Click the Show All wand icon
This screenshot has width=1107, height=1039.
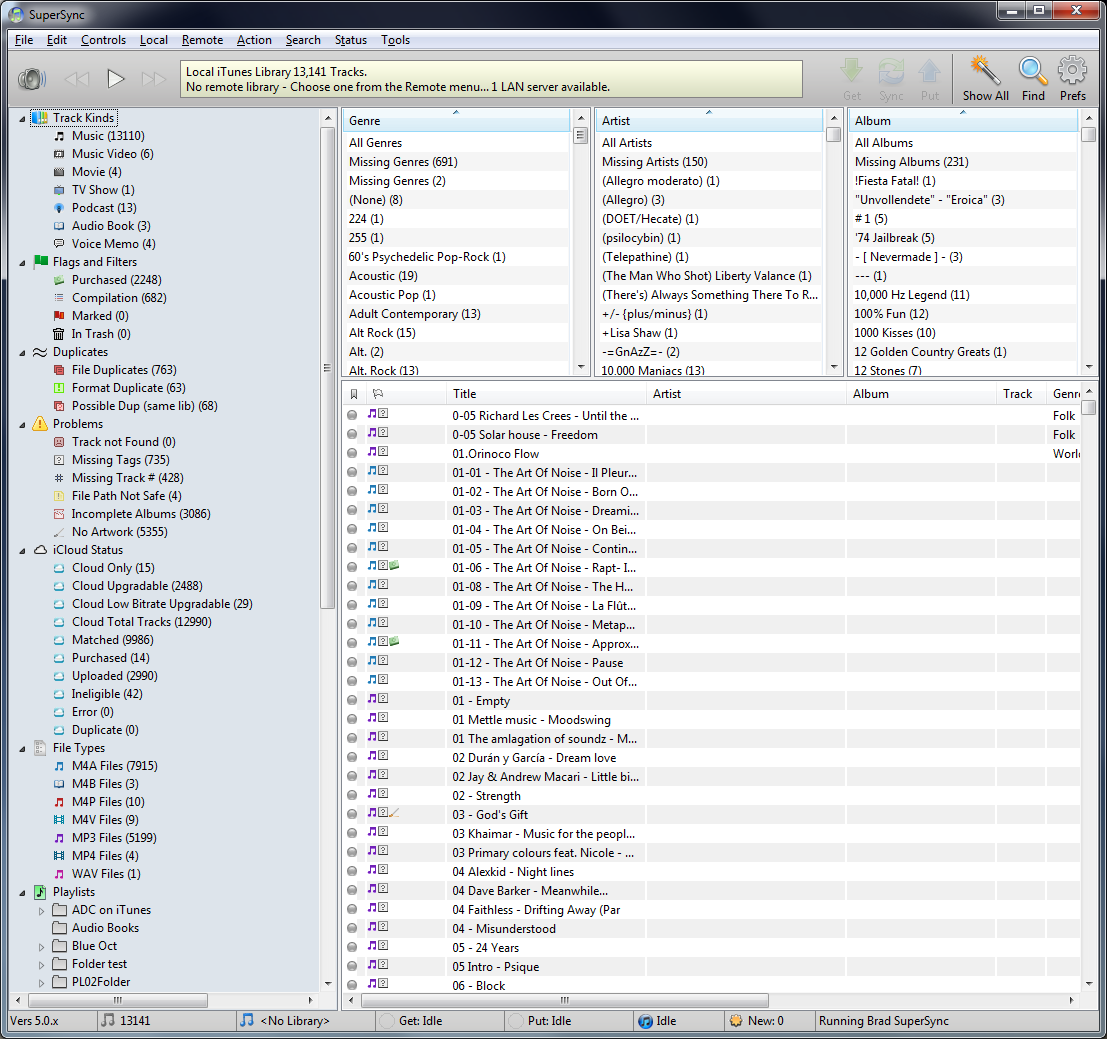[x=985, y=72]
